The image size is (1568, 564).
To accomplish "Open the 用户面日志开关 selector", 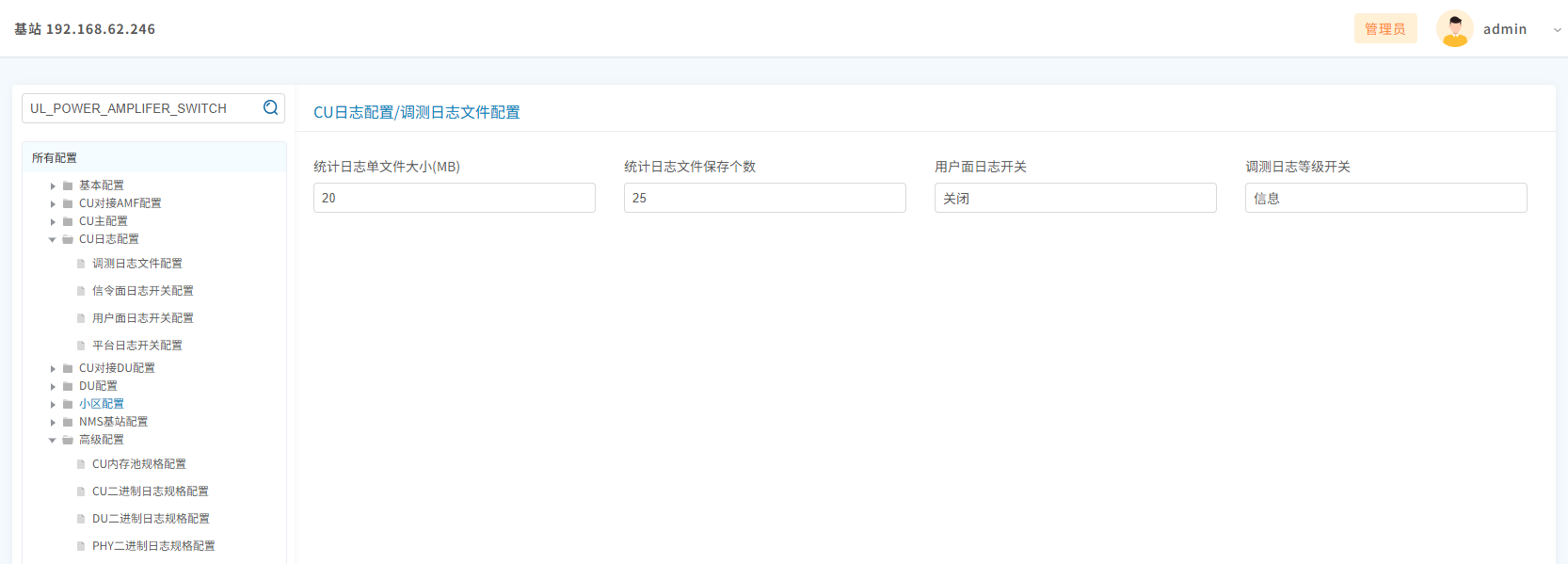I will [1075, 198].
